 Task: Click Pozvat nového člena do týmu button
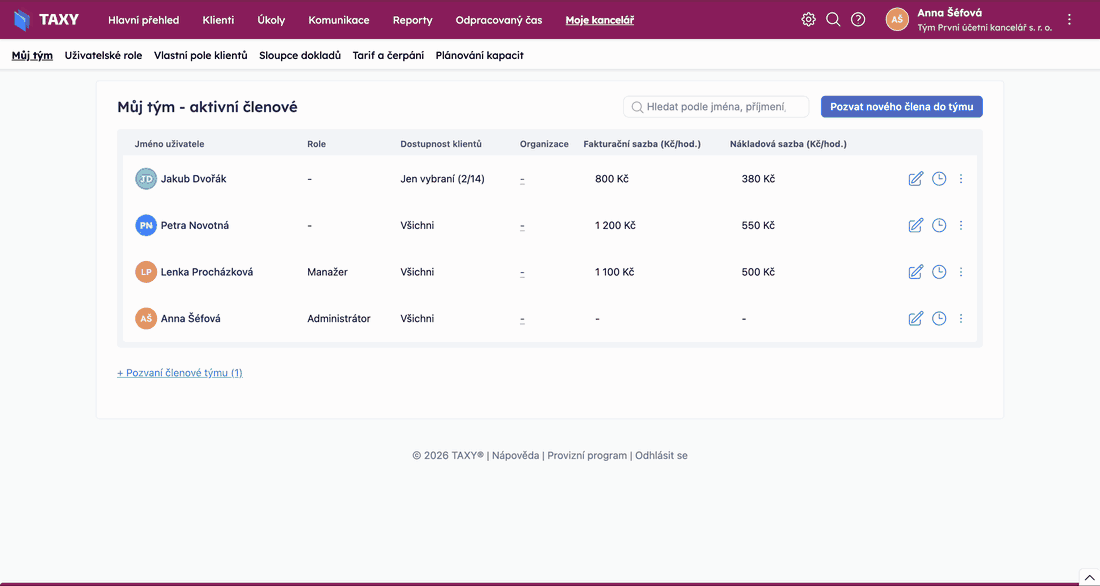[901, 107]
